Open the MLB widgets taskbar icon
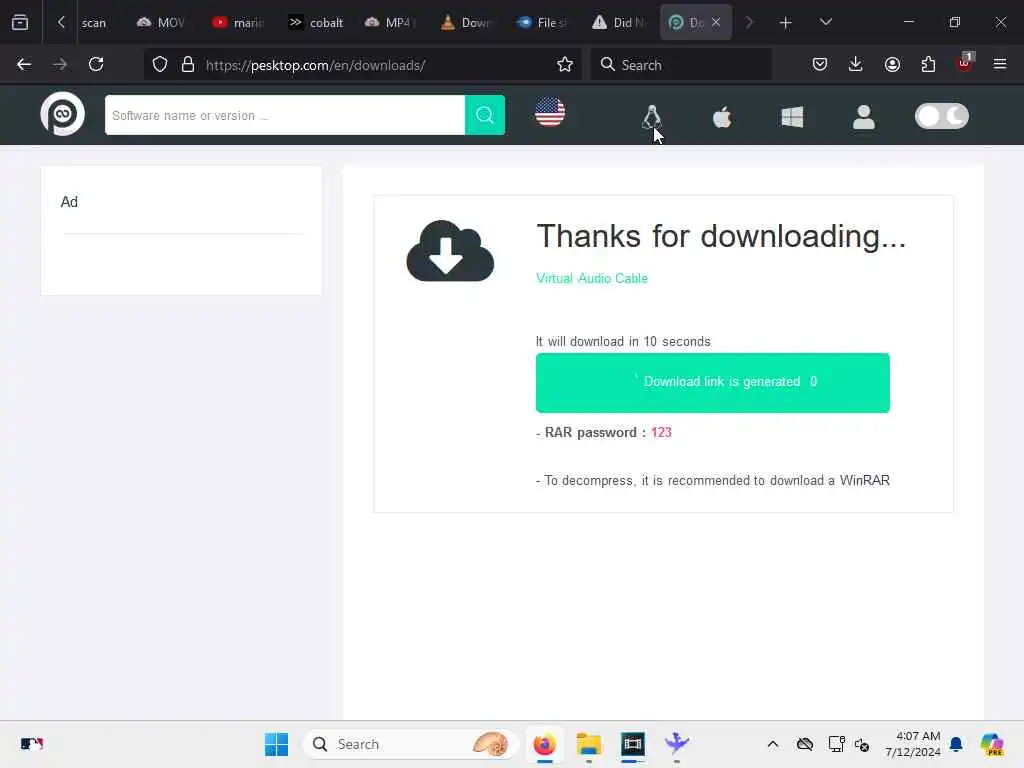 [31, 744]
